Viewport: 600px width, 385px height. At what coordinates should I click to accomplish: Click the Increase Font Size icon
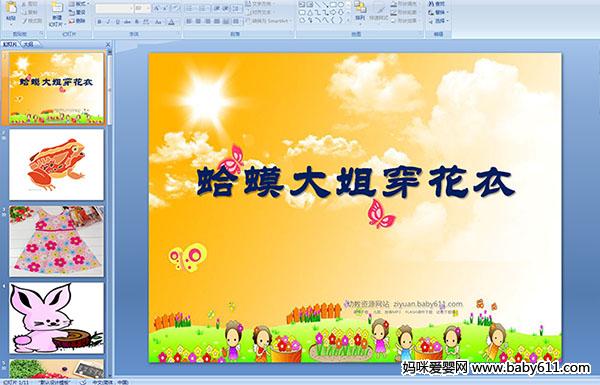pyautogui.click(x=157, y=8)
